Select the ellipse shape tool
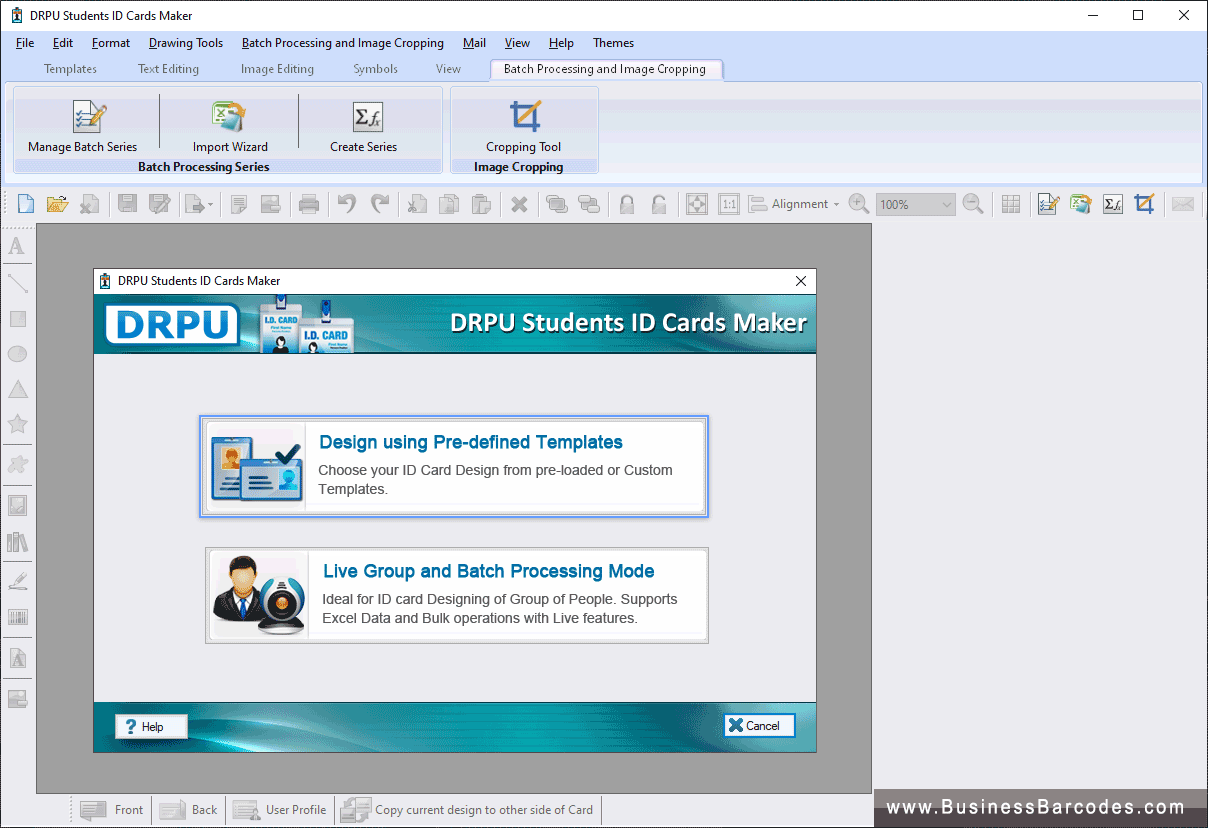This screenshot has width=1208, height=828. 17,354
